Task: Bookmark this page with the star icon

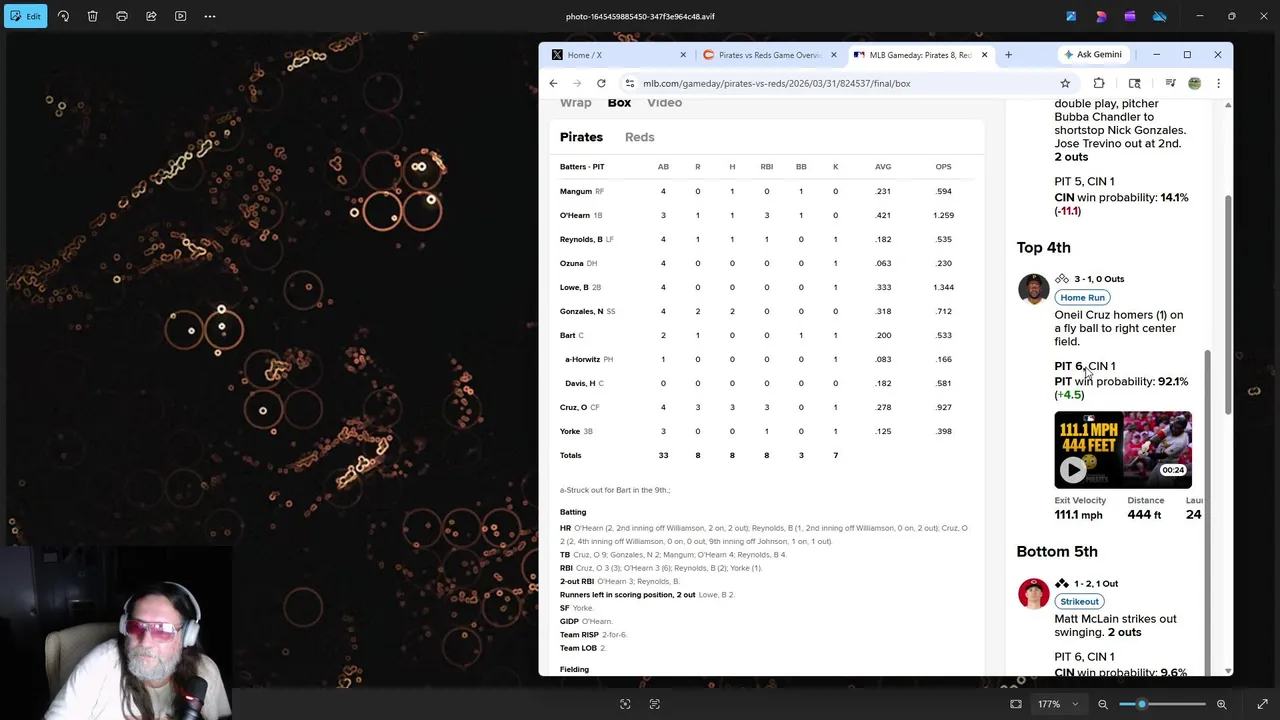Action: (x=1065, y=83)
